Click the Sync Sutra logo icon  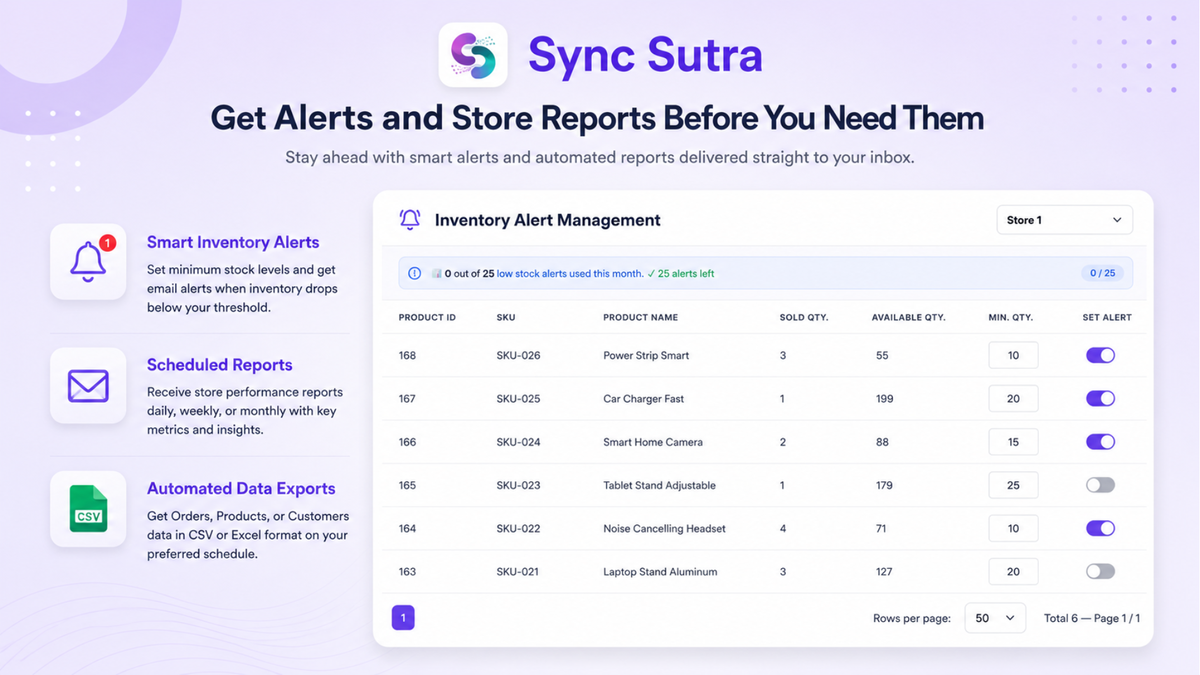(x=473, y=55)
